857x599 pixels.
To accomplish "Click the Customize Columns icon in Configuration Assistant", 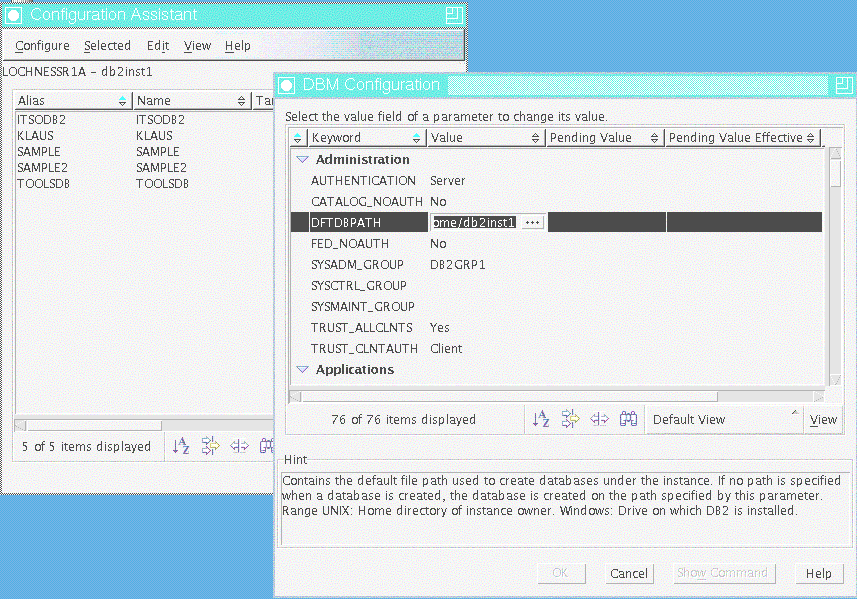I will click(x=239, y=447).
